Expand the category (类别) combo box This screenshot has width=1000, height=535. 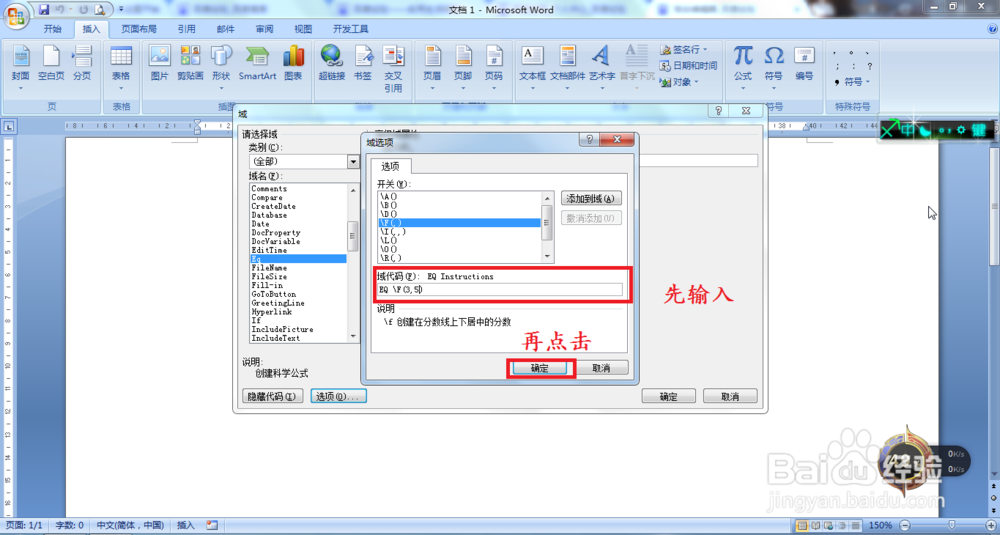pyautogui.click(x=353, y=162)
